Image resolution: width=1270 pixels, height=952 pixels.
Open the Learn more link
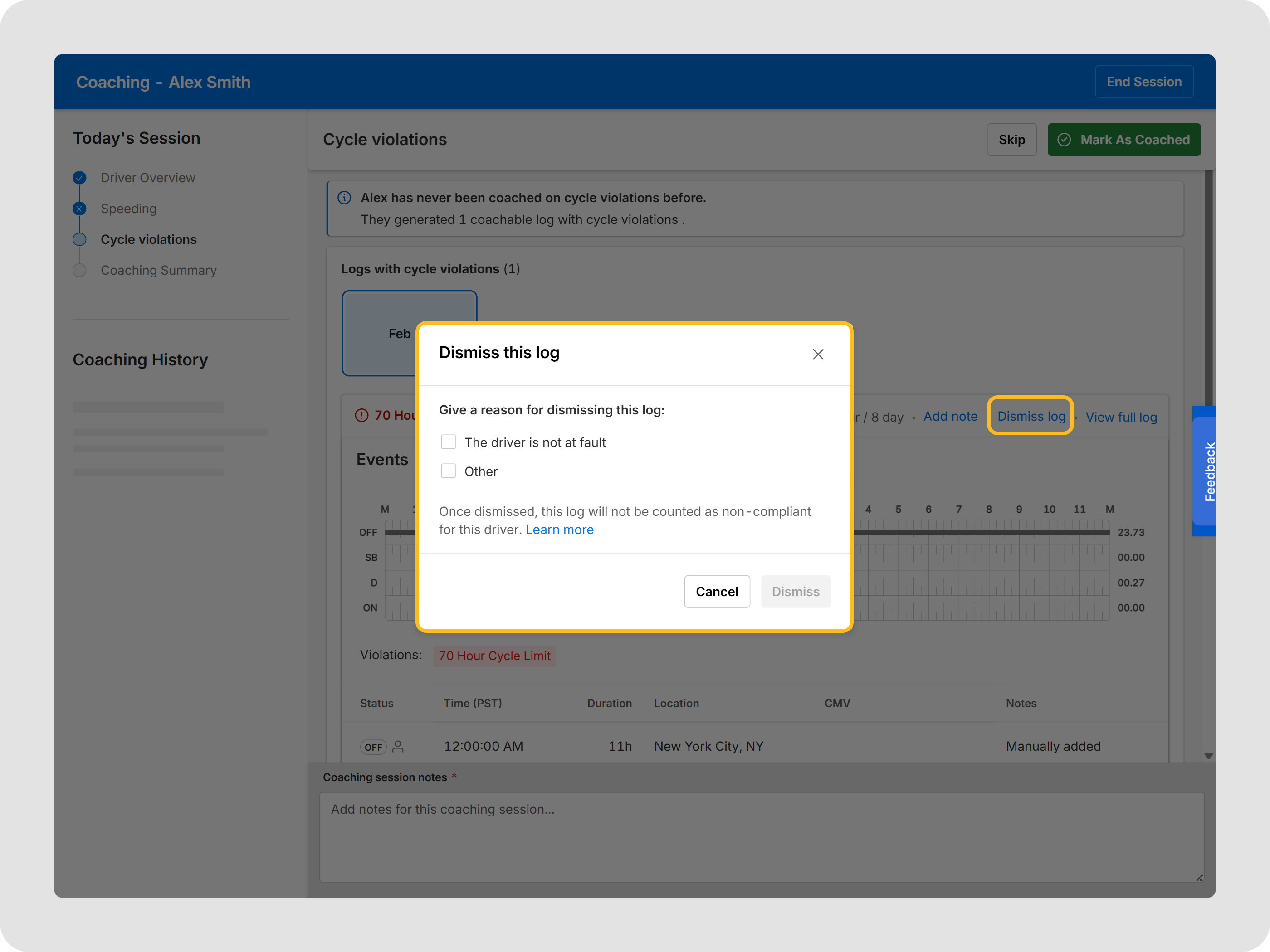tap(559, 529)
